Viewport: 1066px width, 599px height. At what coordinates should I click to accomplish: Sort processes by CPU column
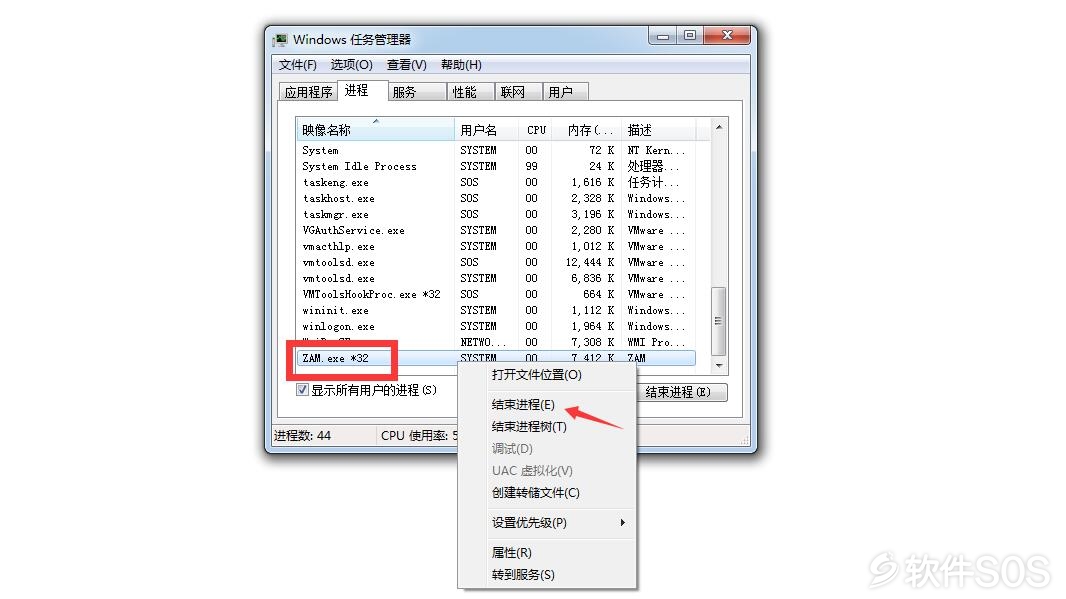[536, 130]
